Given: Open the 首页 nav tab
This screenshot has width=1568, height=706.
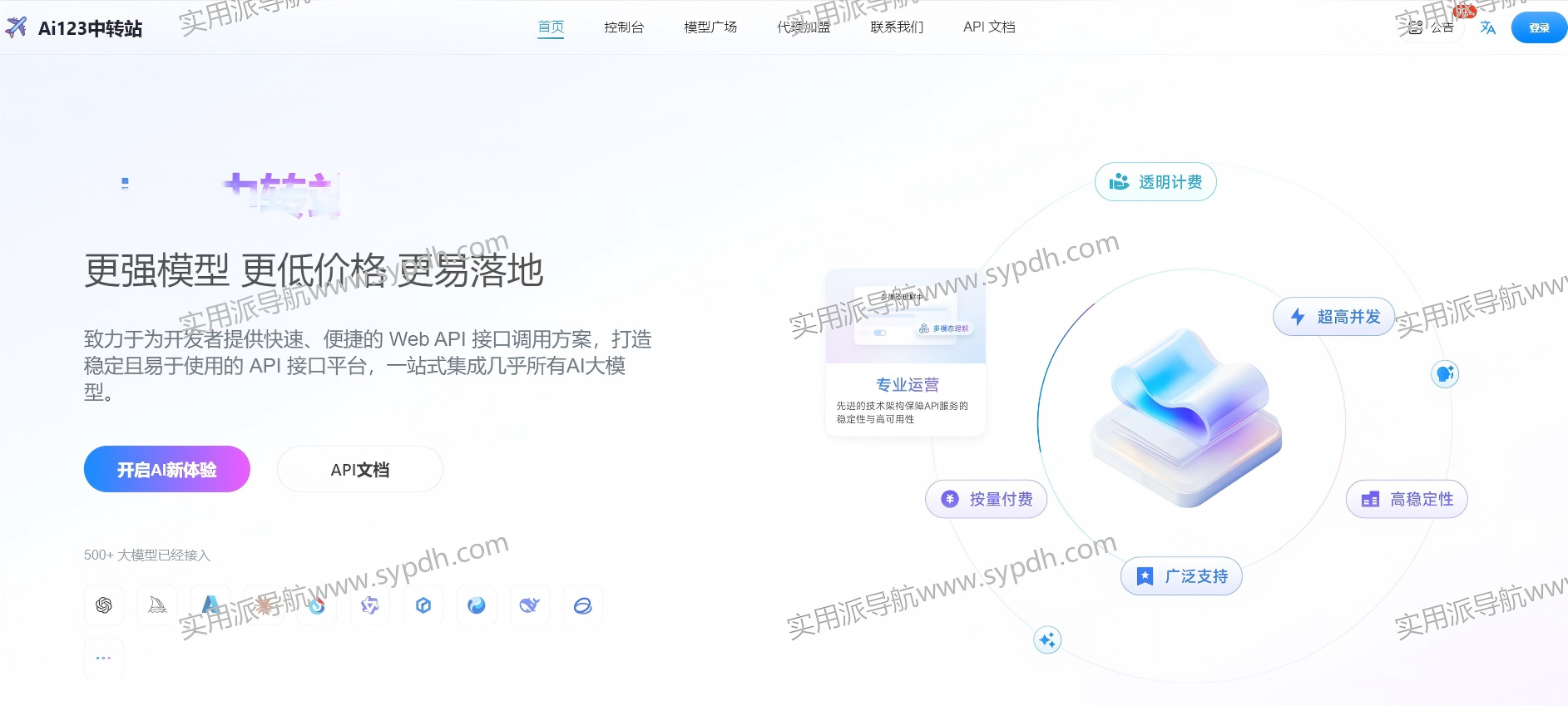Looking at the screenshot, I should [551, 27].
